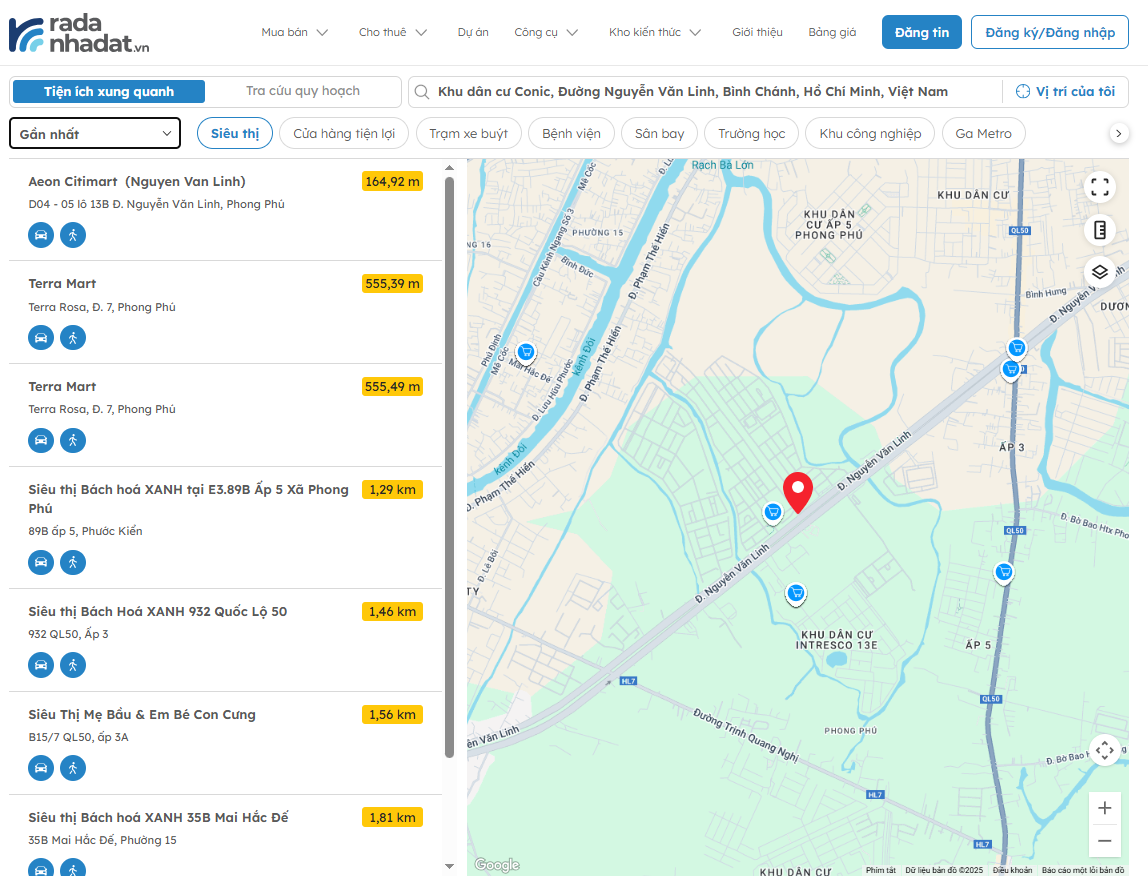1148x890 pixels.
Task: Filter by Sân bay
Action: [x=660, y=133]
